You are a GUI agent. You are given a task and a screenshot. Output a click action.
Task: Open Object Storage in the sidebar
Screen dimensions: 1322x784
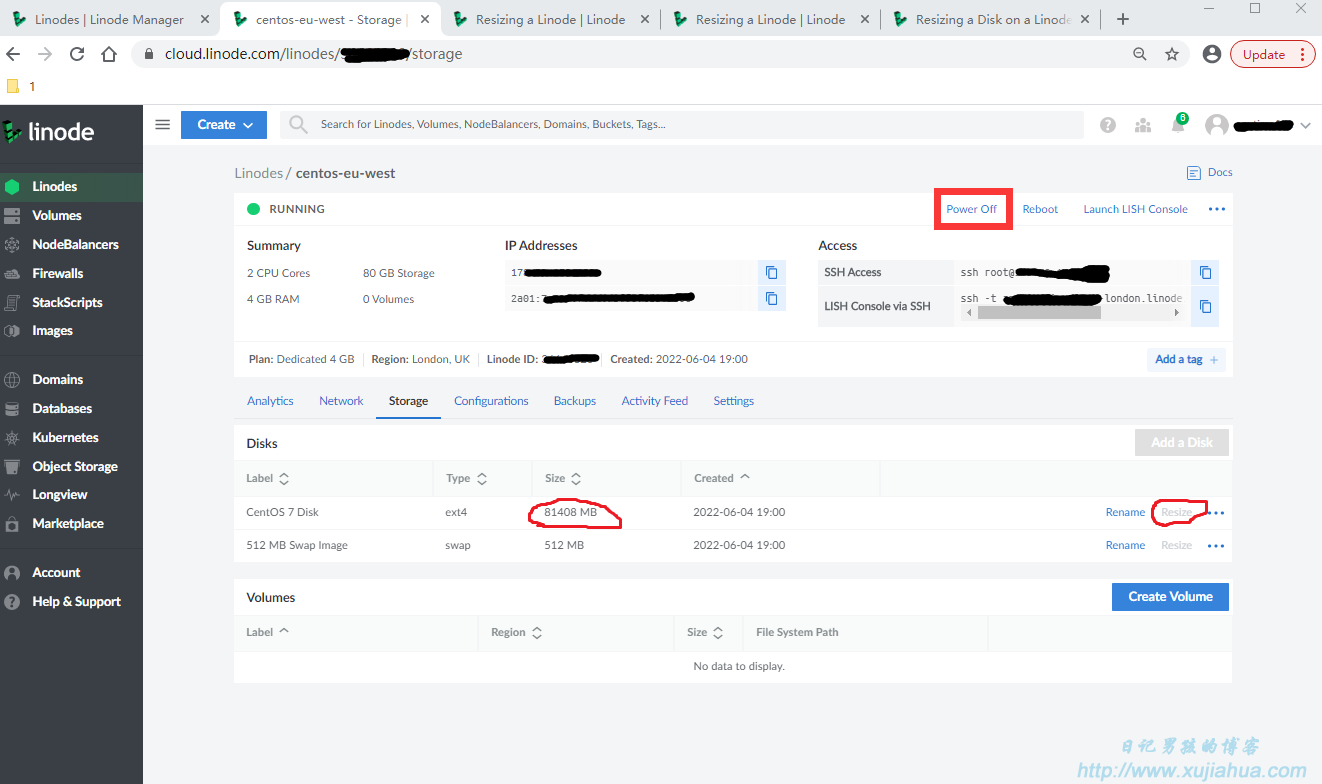(x=71, y=466)
